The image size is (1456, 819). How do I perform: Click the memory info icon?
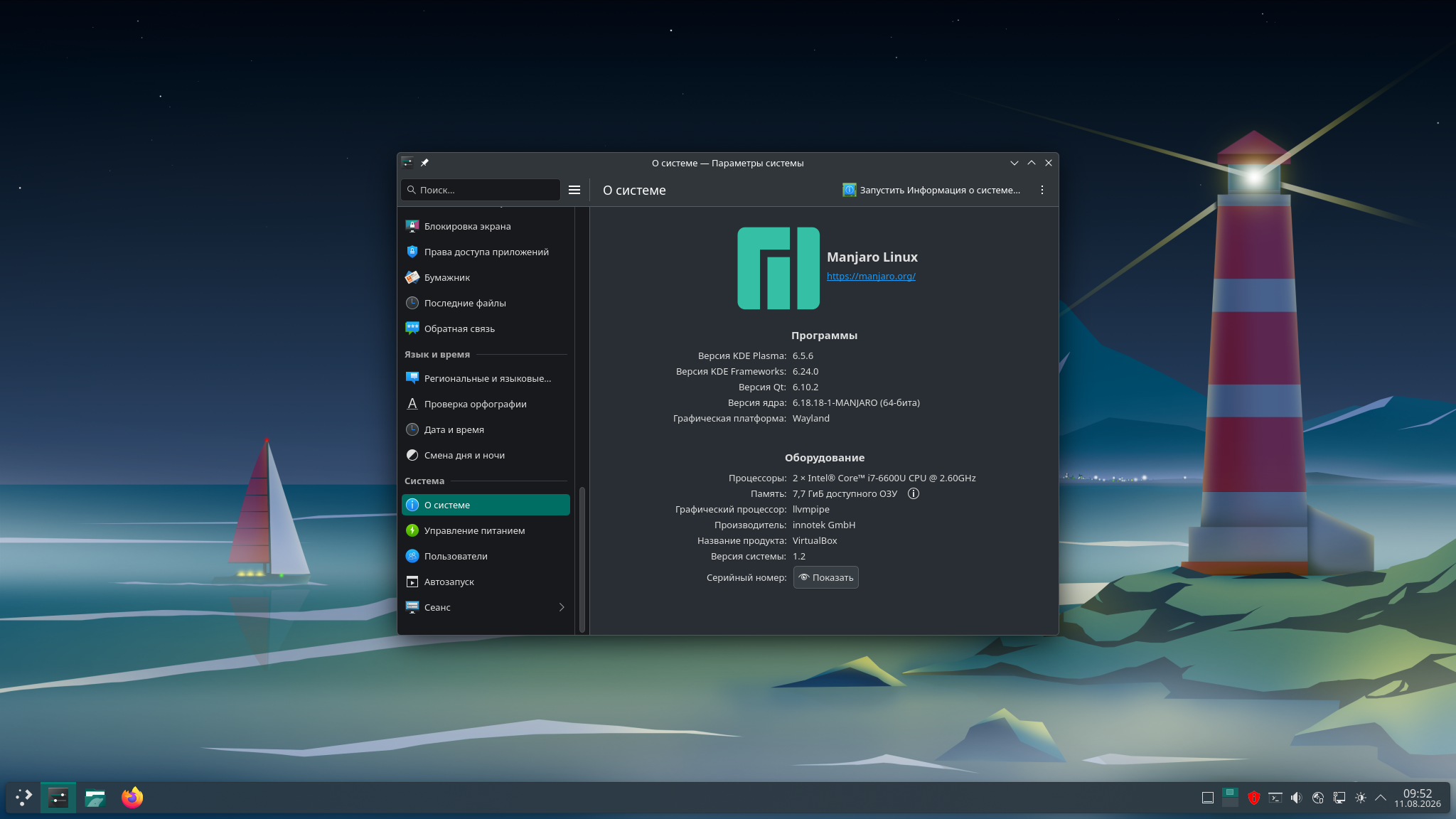914,493
